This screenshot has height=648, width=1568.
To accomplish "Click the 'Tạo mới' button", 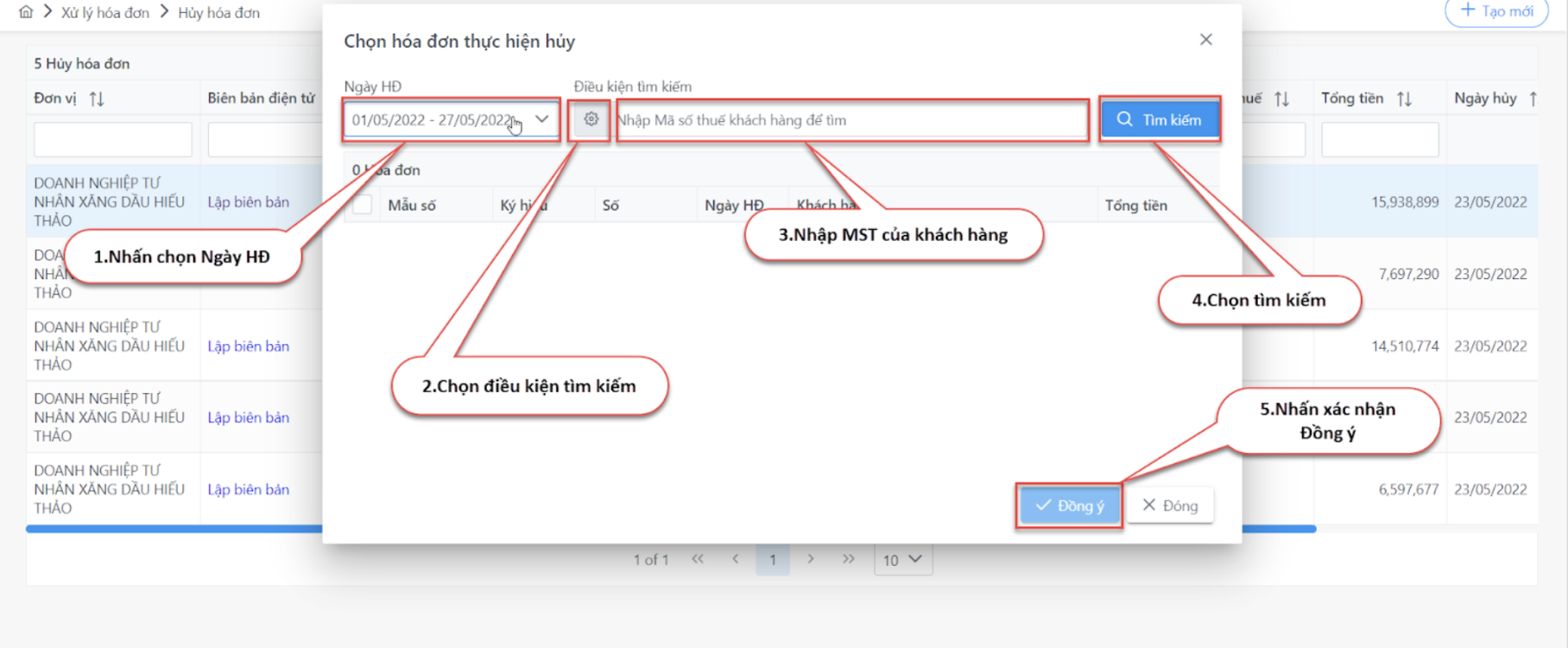I will pyautogui.click(x=1496, y=11).
